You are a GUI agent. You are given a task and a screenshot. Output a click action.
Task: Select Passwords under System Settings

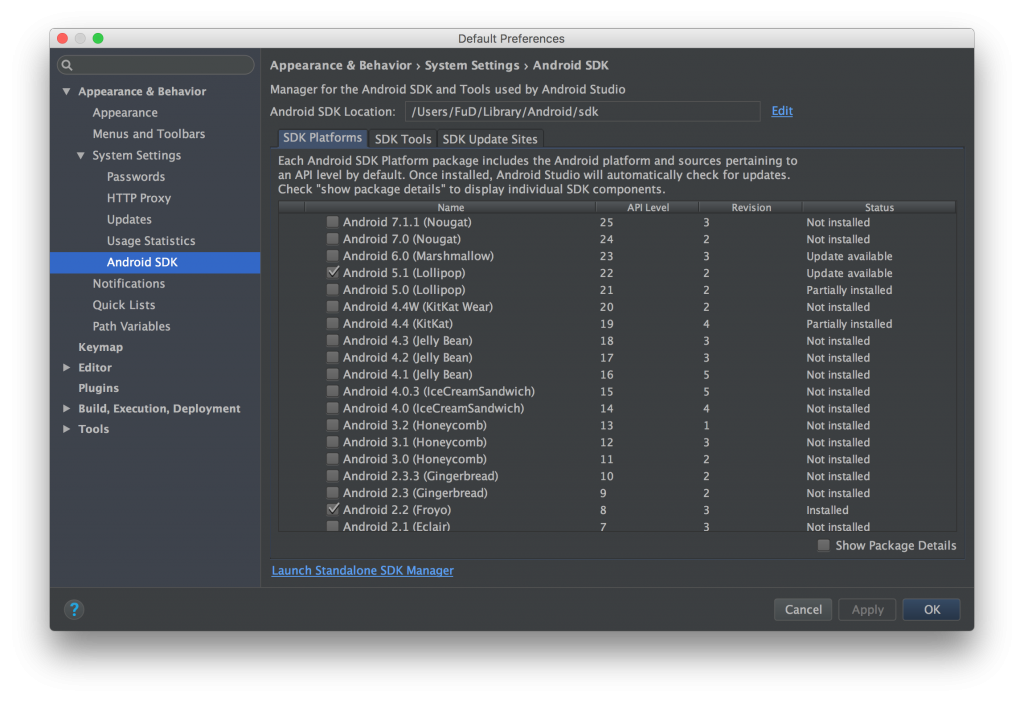pyautogui.click(x=136, y=177)
